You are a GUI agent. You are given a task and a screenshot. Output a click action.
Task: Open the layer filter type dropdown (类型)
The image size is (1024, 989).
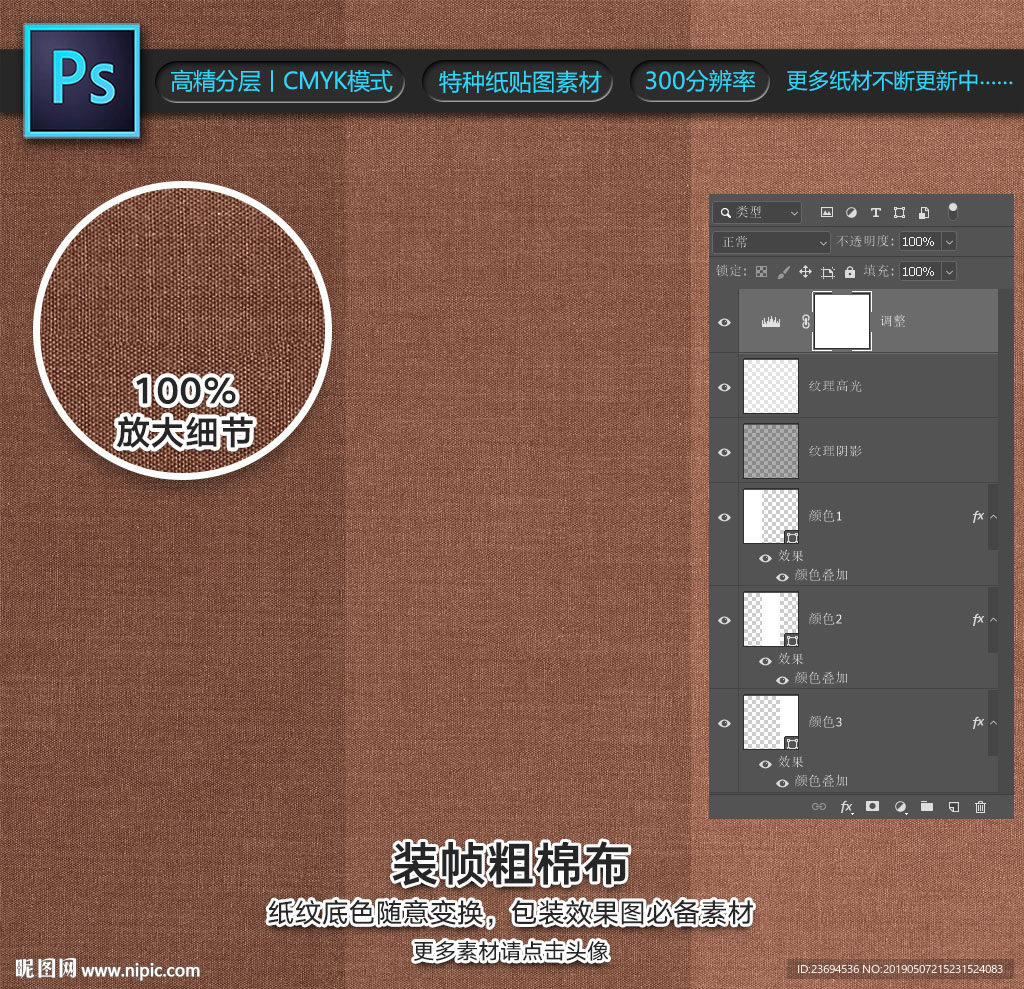coord(757,212)
